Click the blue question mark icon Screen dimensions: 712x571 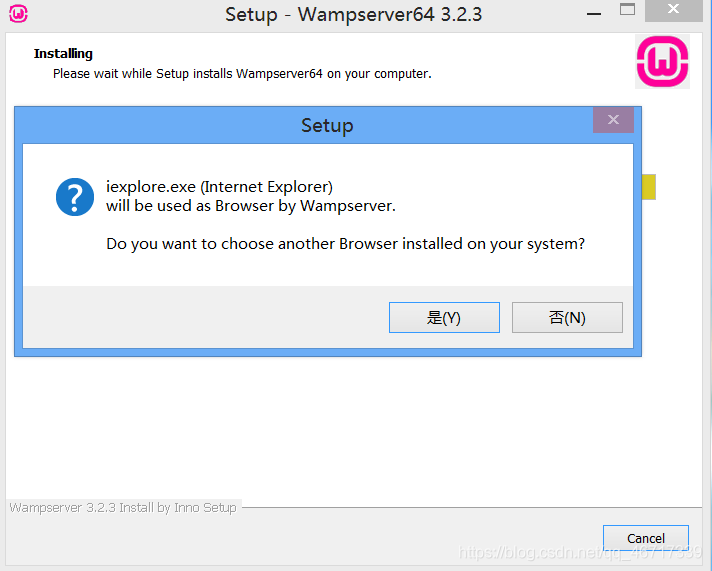click(x=75, y=197)
